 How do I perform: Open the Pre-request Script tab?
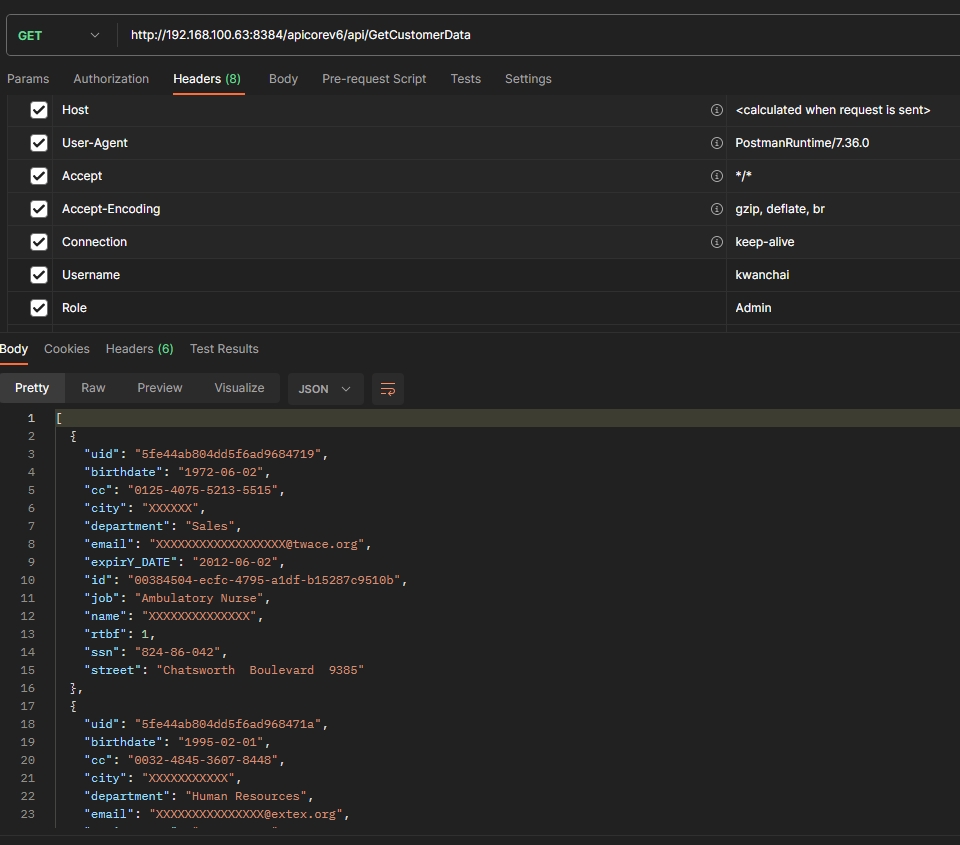tap(374, 79)
